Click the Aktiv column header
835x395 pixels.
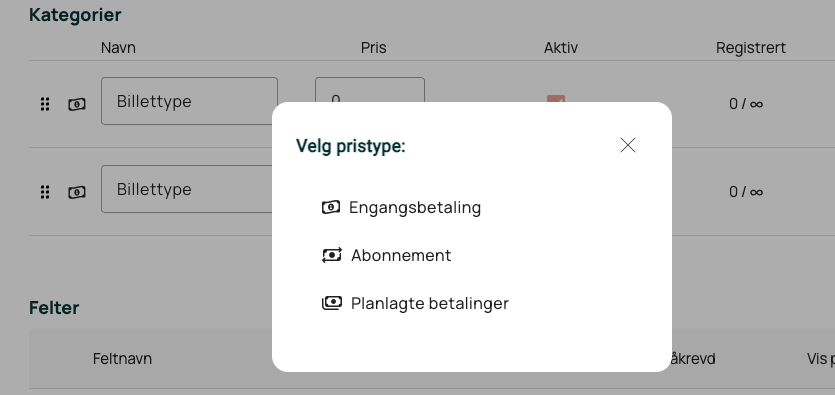pyautogui.click(x=561, y=48)
